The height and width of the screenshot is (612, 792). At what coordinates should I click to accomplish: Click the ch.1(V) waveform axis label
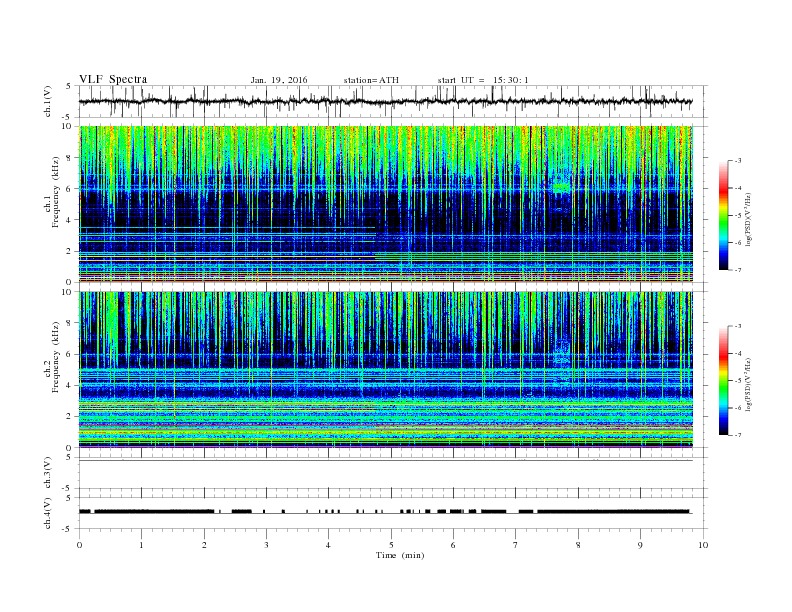[x=48, y=101]
